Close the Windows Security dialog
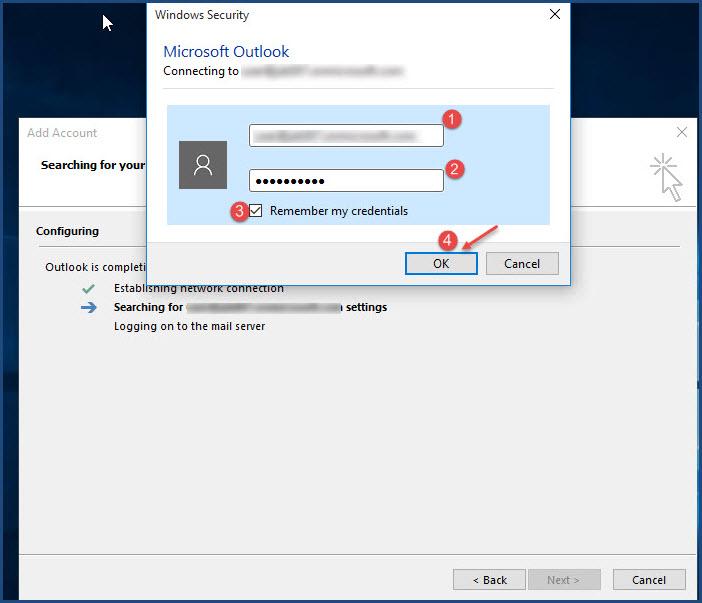The image size is (702, 603). point(555,14)
